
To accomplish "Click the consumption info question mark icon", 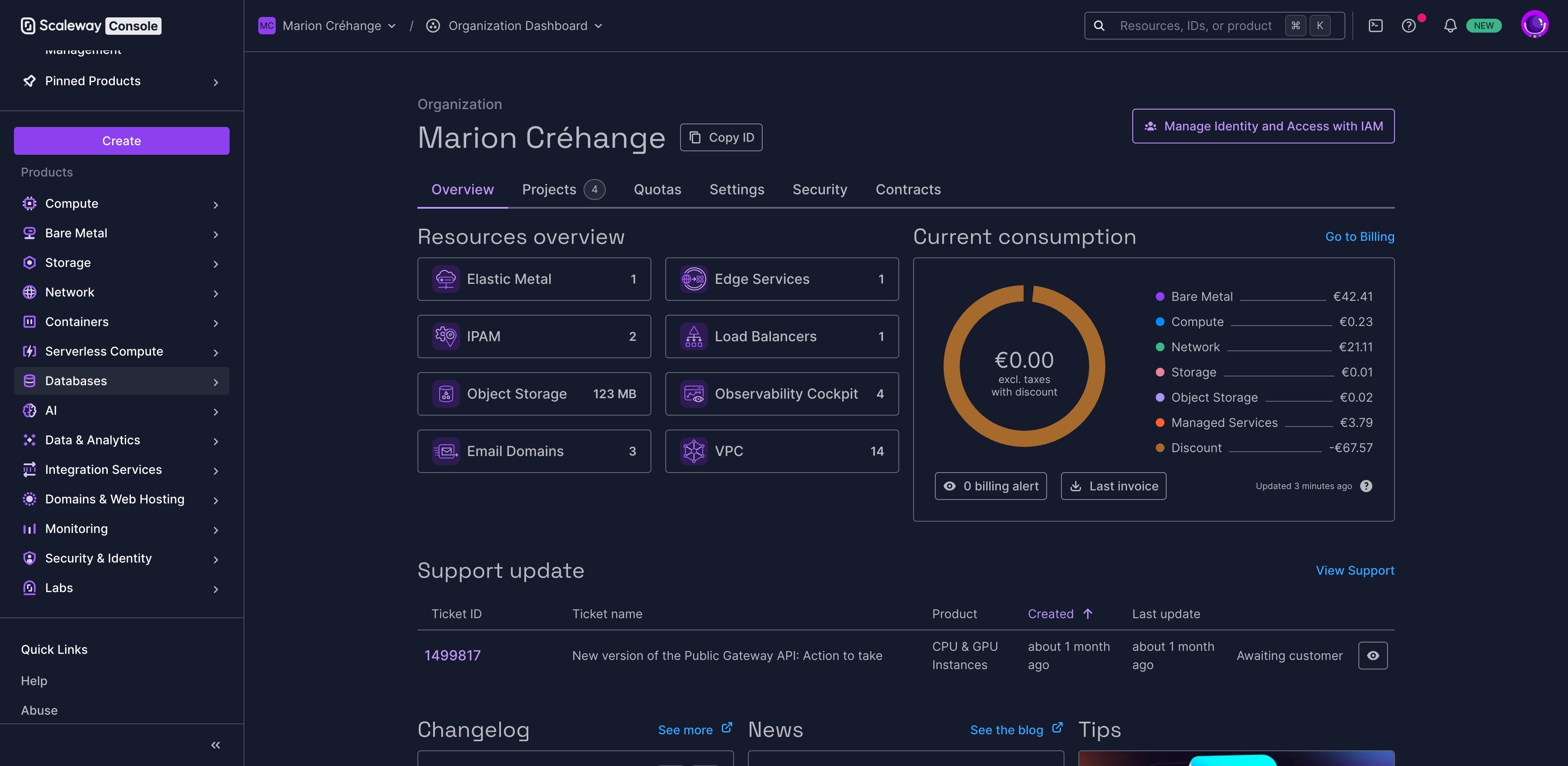I will (x=1366, y=486).
